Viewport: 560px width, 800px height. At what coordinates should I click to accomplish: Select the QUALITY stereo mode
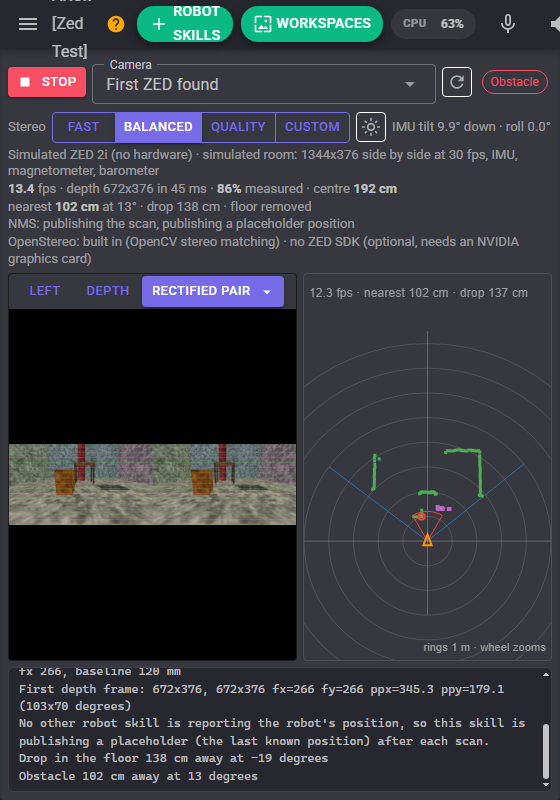click(x=238, y=127)
